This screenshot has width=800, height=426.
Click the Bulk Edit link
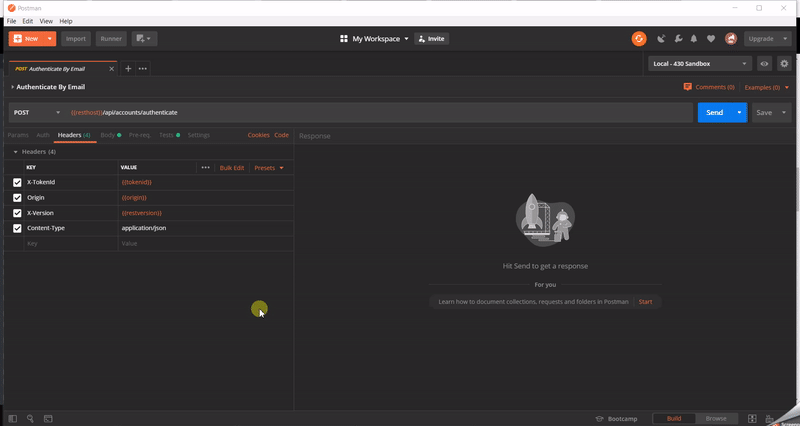(x=232, y=168)
